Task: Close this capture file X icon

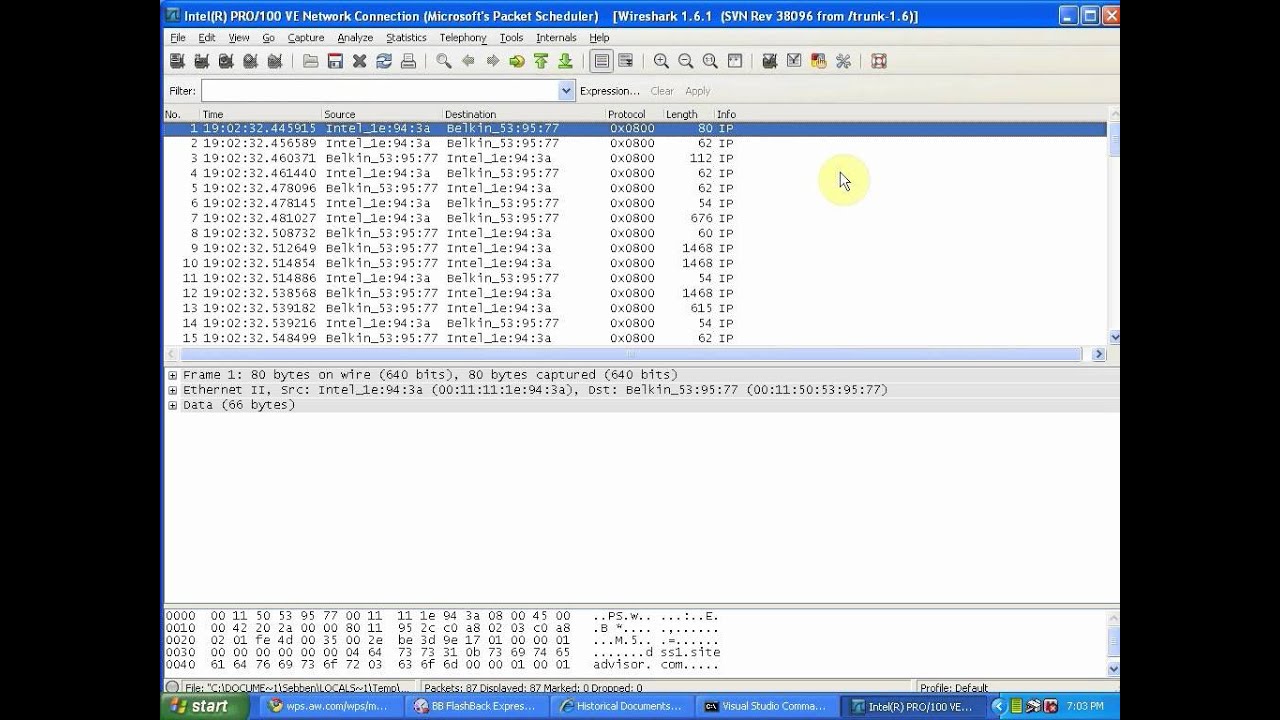Action: [359, 61]
